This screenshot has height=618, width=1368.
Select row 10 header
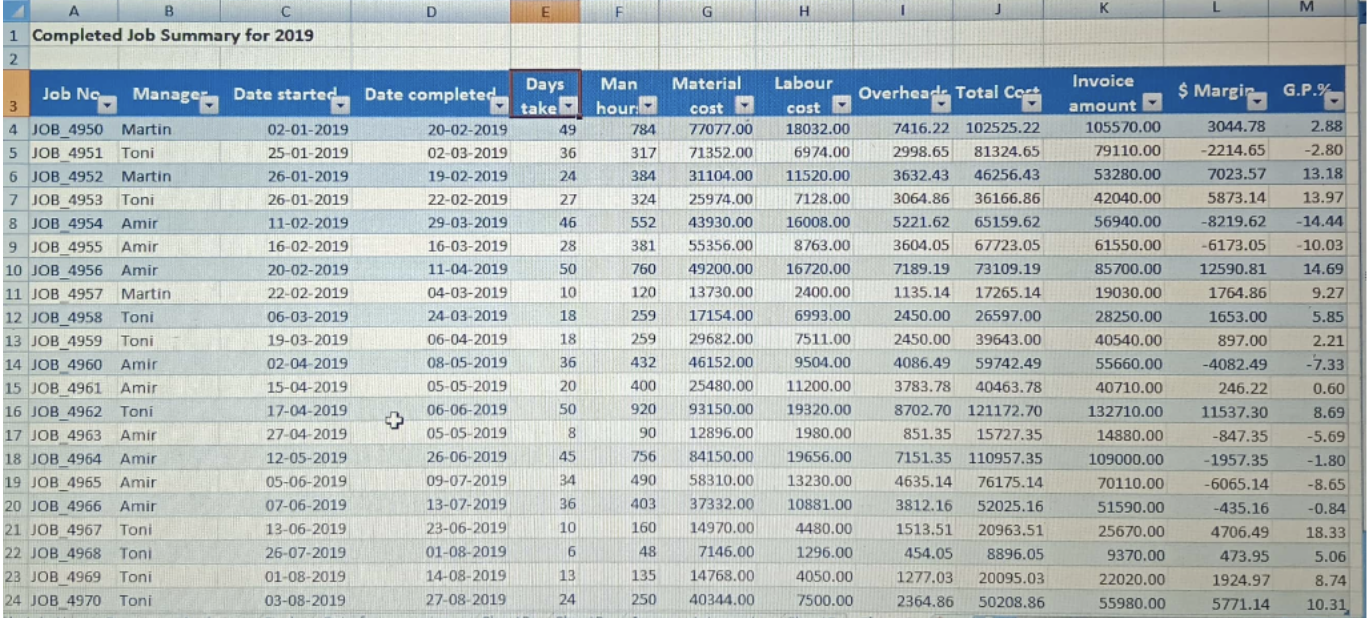[14, 270]
